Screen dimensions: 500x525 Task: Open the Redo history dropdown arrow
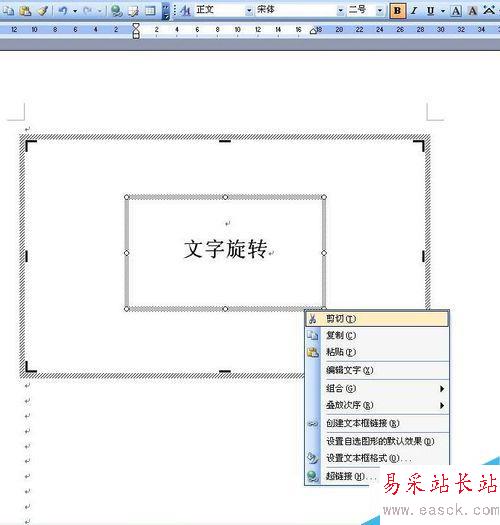pyautogui.click(x=100, y=11)
